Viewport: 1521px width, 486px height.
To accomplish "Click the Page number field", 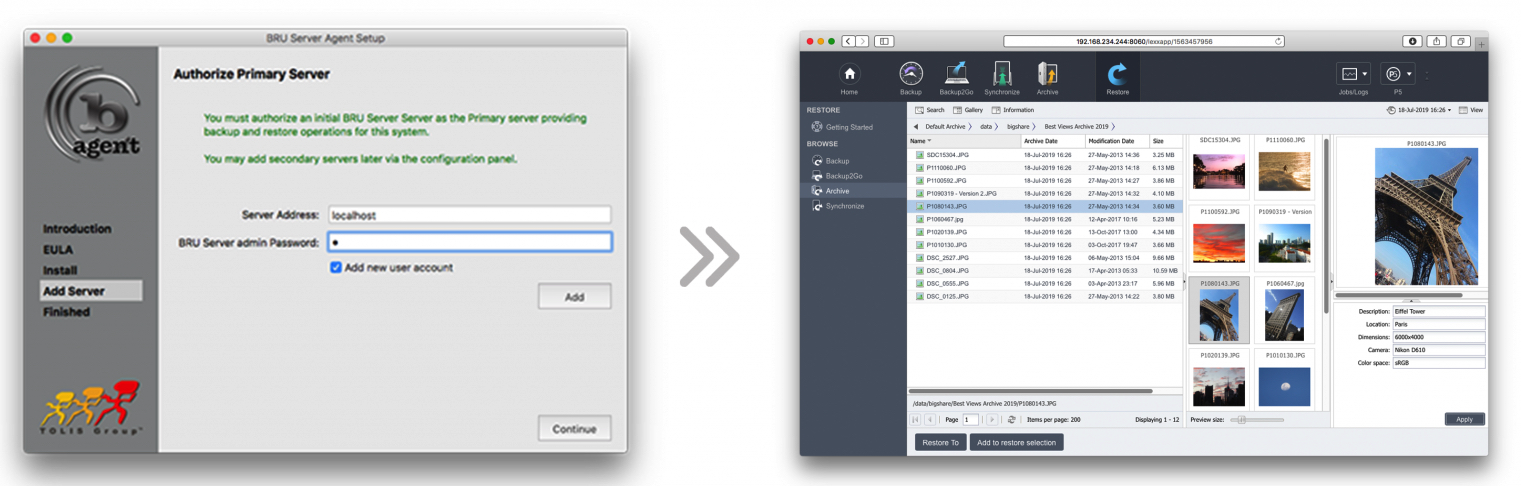I will click(x=970, y=420).
